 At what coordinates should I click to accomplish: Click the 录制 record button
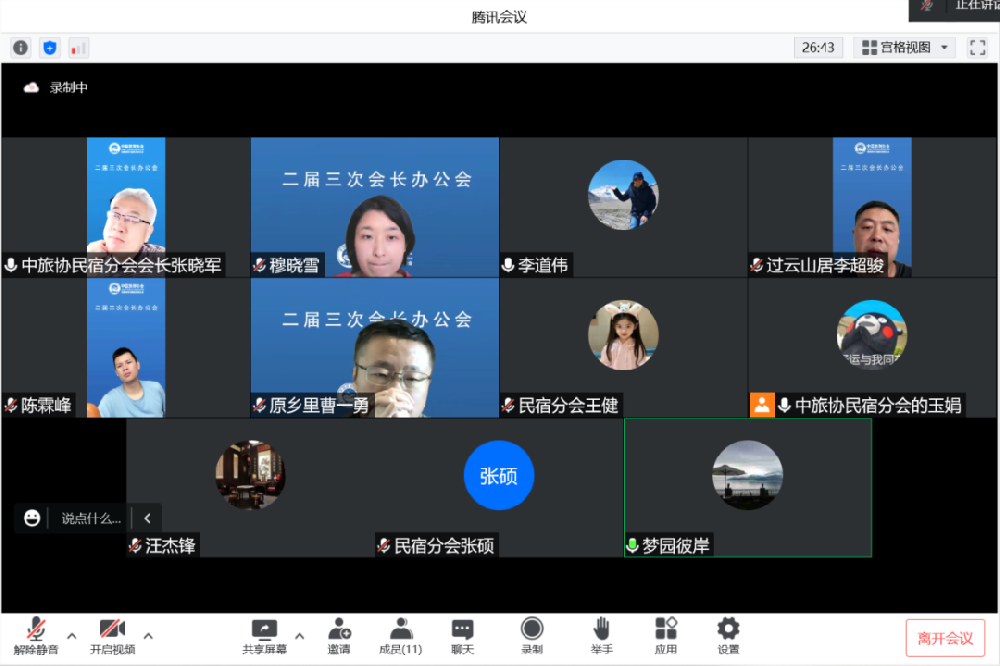pyautogui.click(x=532, y=636)
